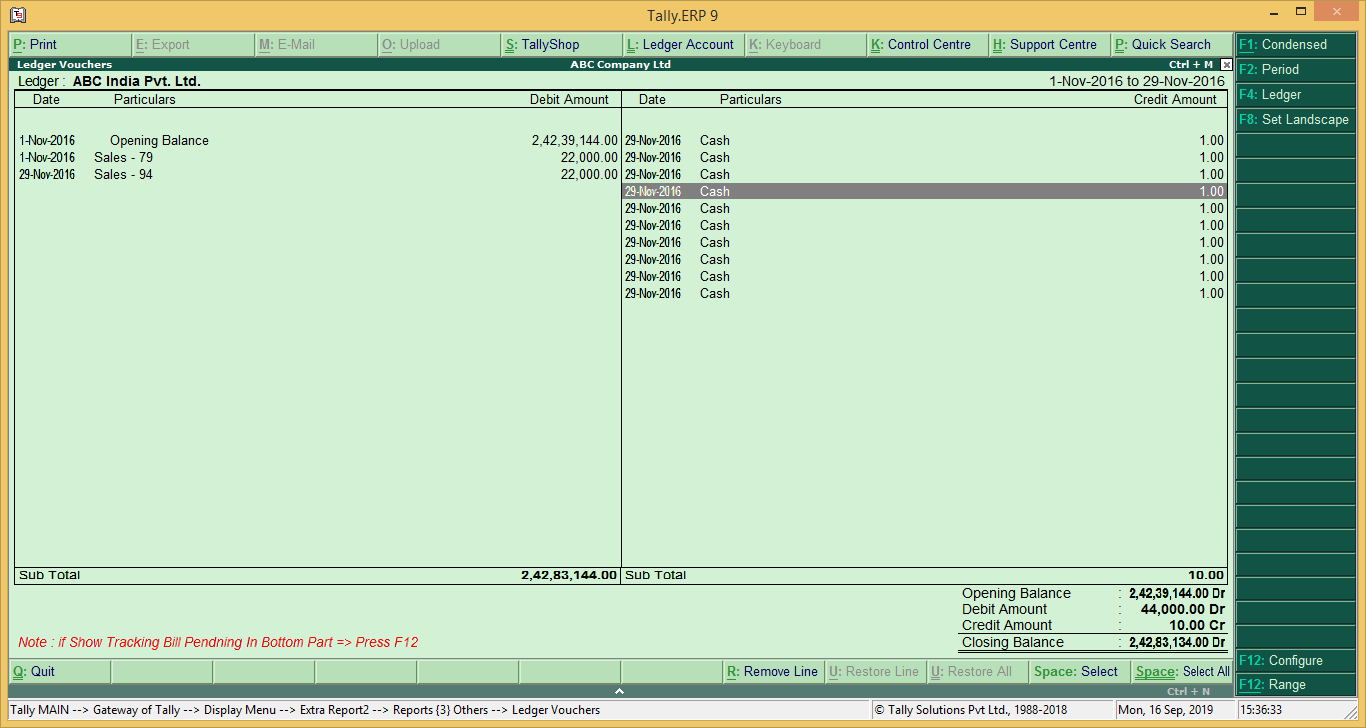Screen dimensions: 1366x728
Task: Expand the Range options via F12
Action: click(x=1295, y=685)
